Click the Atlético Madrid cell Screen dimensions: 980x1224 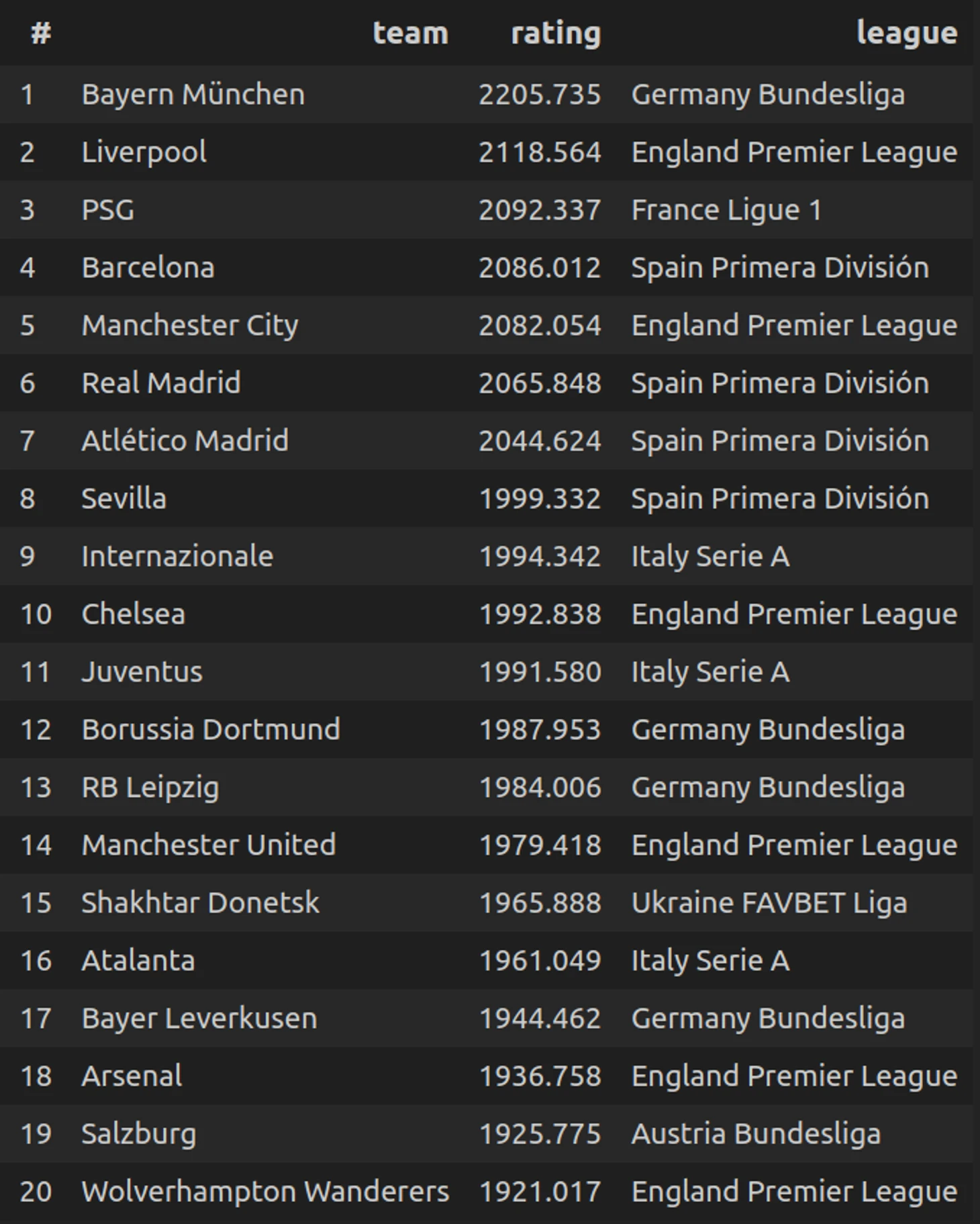(185, 440)
